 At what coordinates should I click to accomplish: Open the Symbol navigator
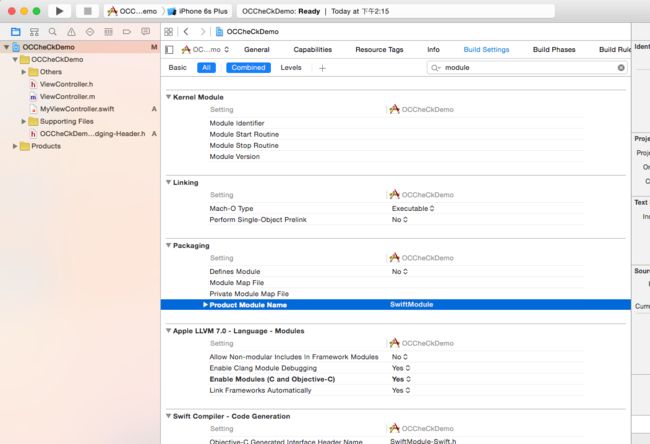34,32
